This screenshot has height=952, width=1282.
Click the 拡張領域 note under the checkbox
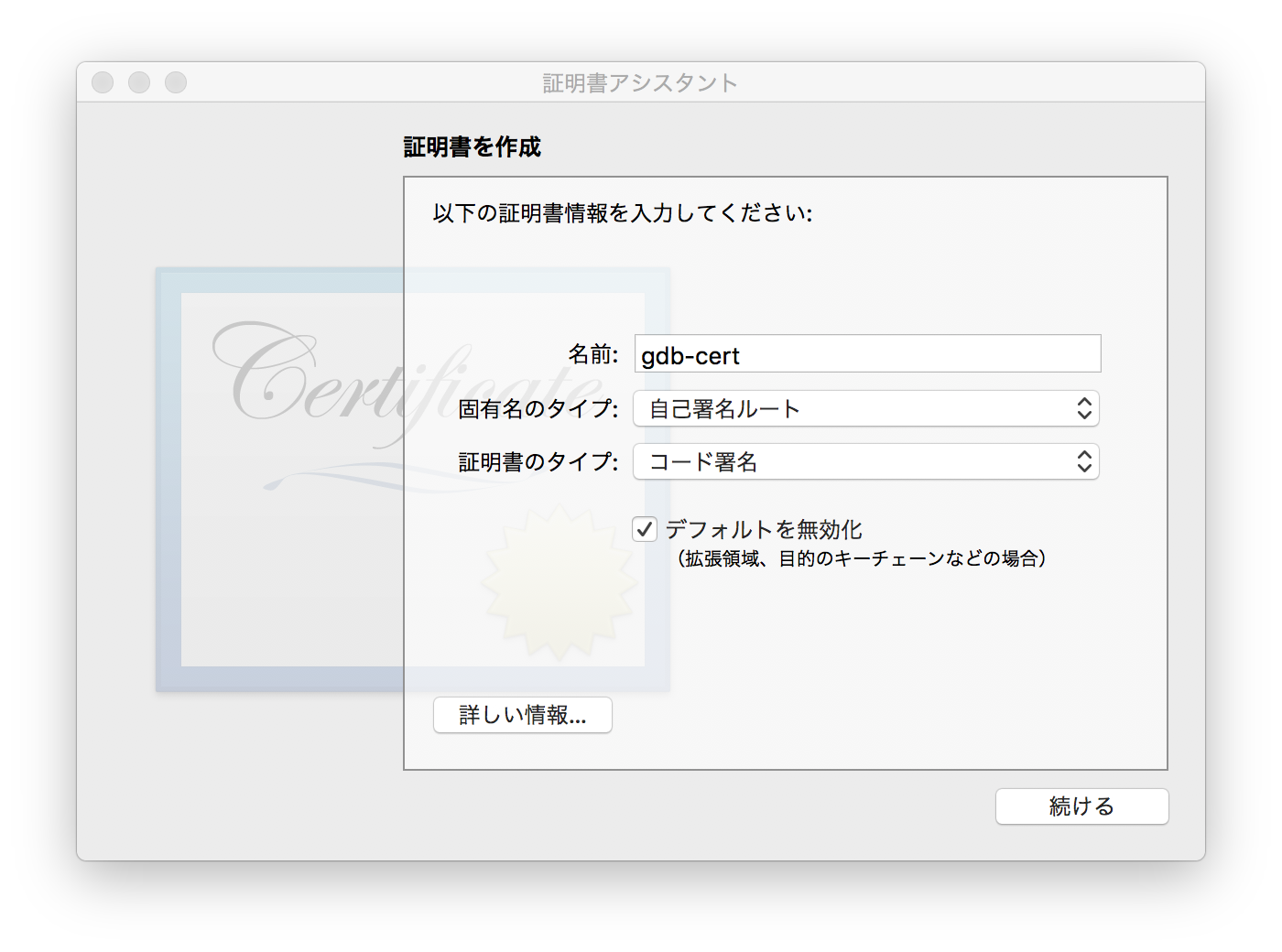point(861,558)
